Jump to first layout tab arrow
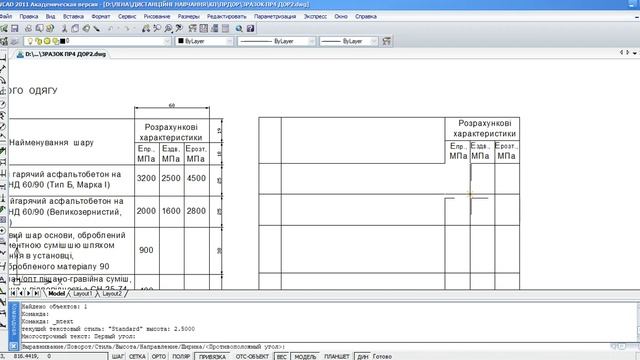The height and width of the screenshot is (360, 640). (13, 293)
